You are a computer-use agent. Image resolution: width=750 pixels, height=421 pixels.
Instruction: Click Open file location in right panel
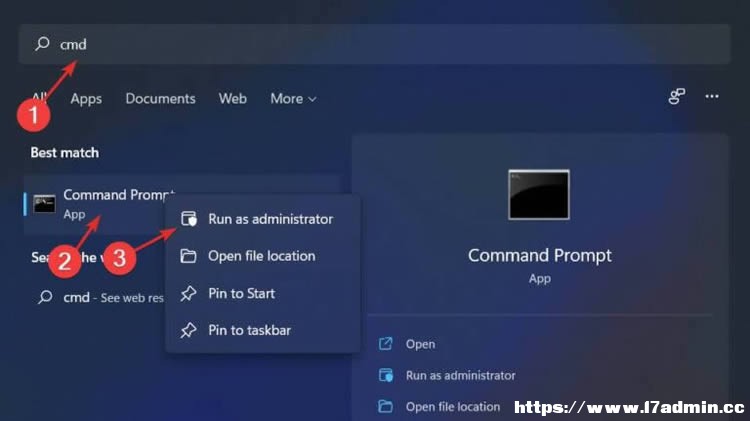click(x=452, y=407)
